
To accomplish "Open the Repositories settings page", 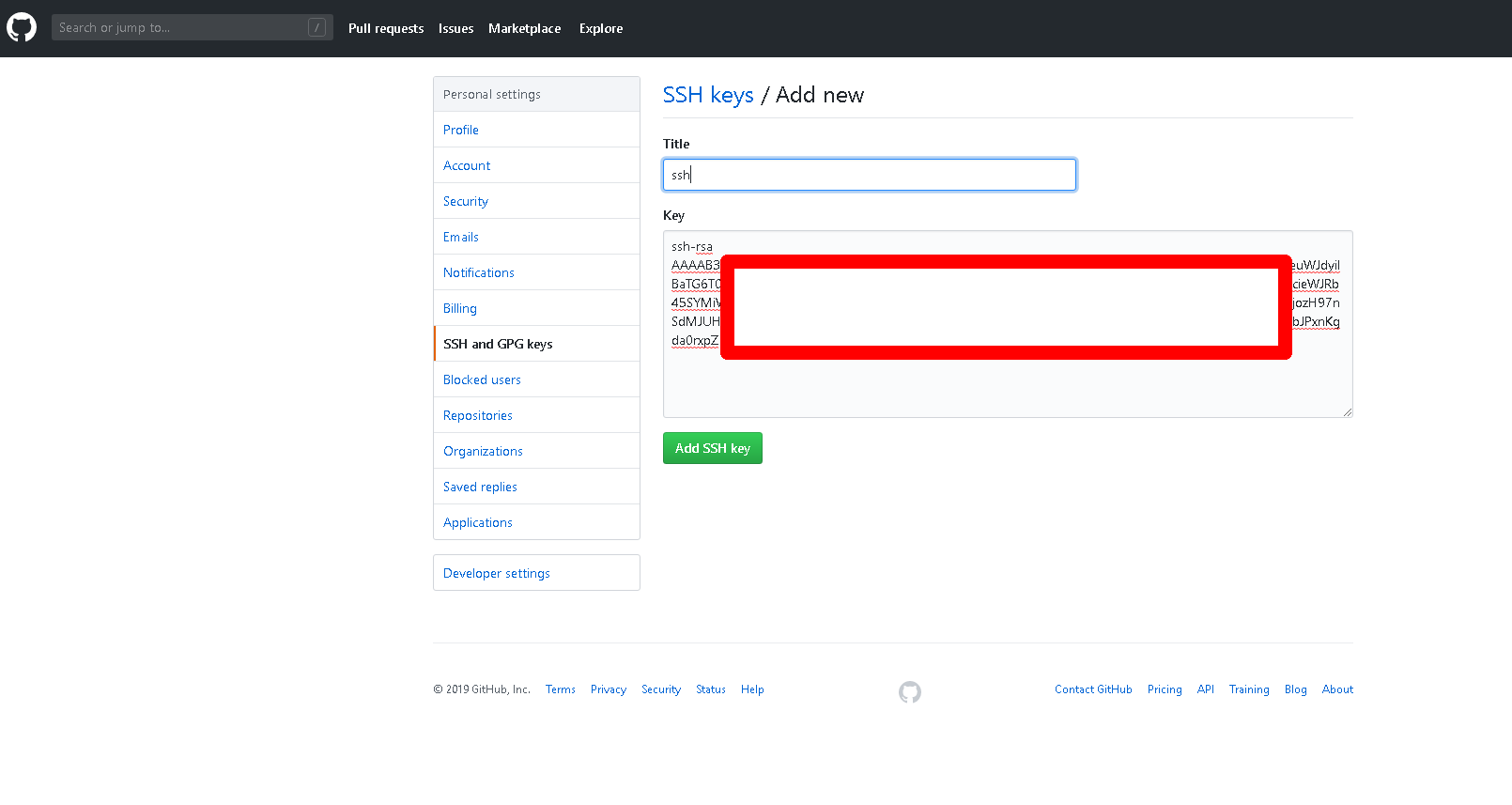I will 536,415.
